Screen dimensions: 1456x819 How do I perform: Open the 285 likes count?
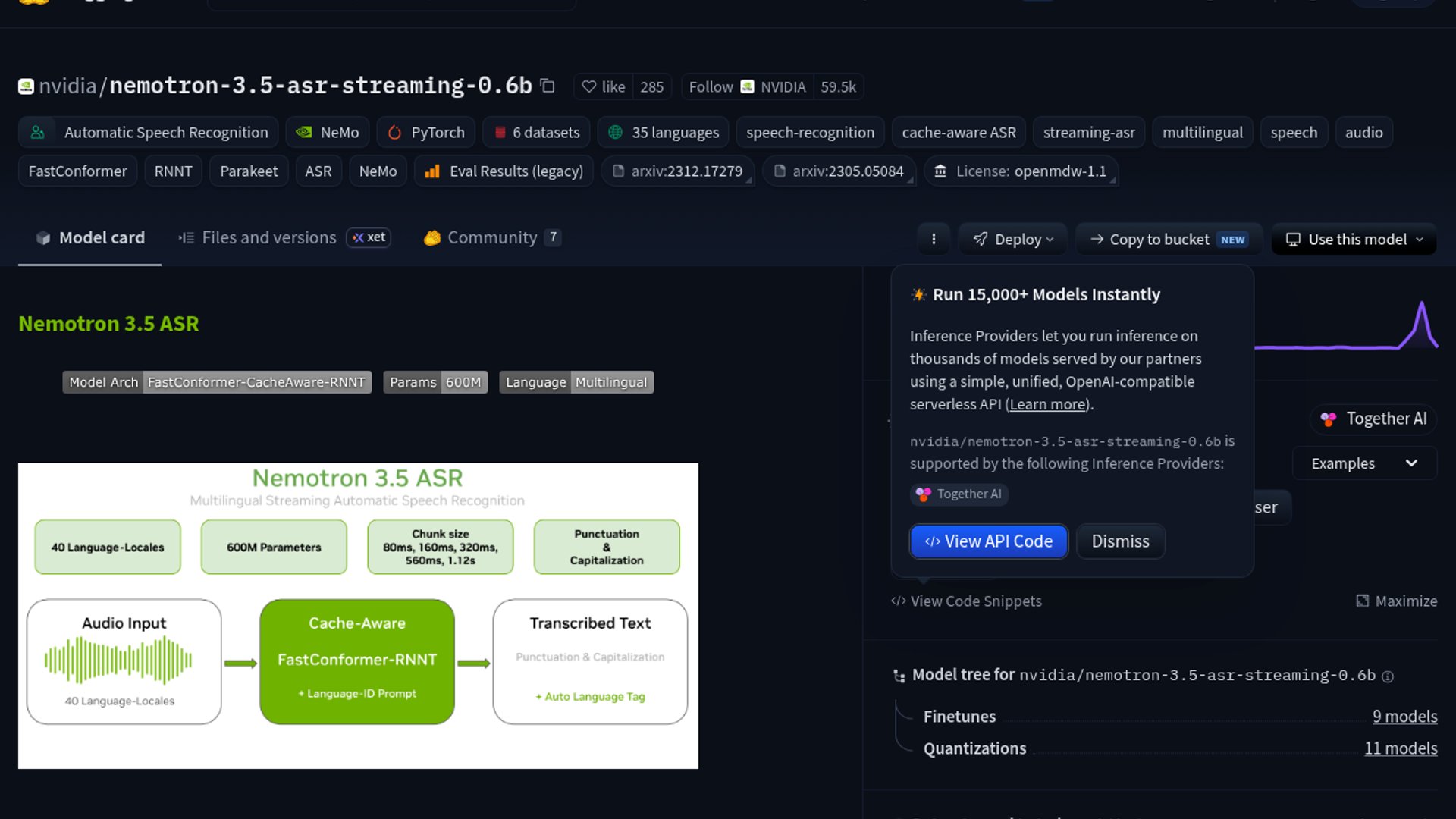[651, 86]
